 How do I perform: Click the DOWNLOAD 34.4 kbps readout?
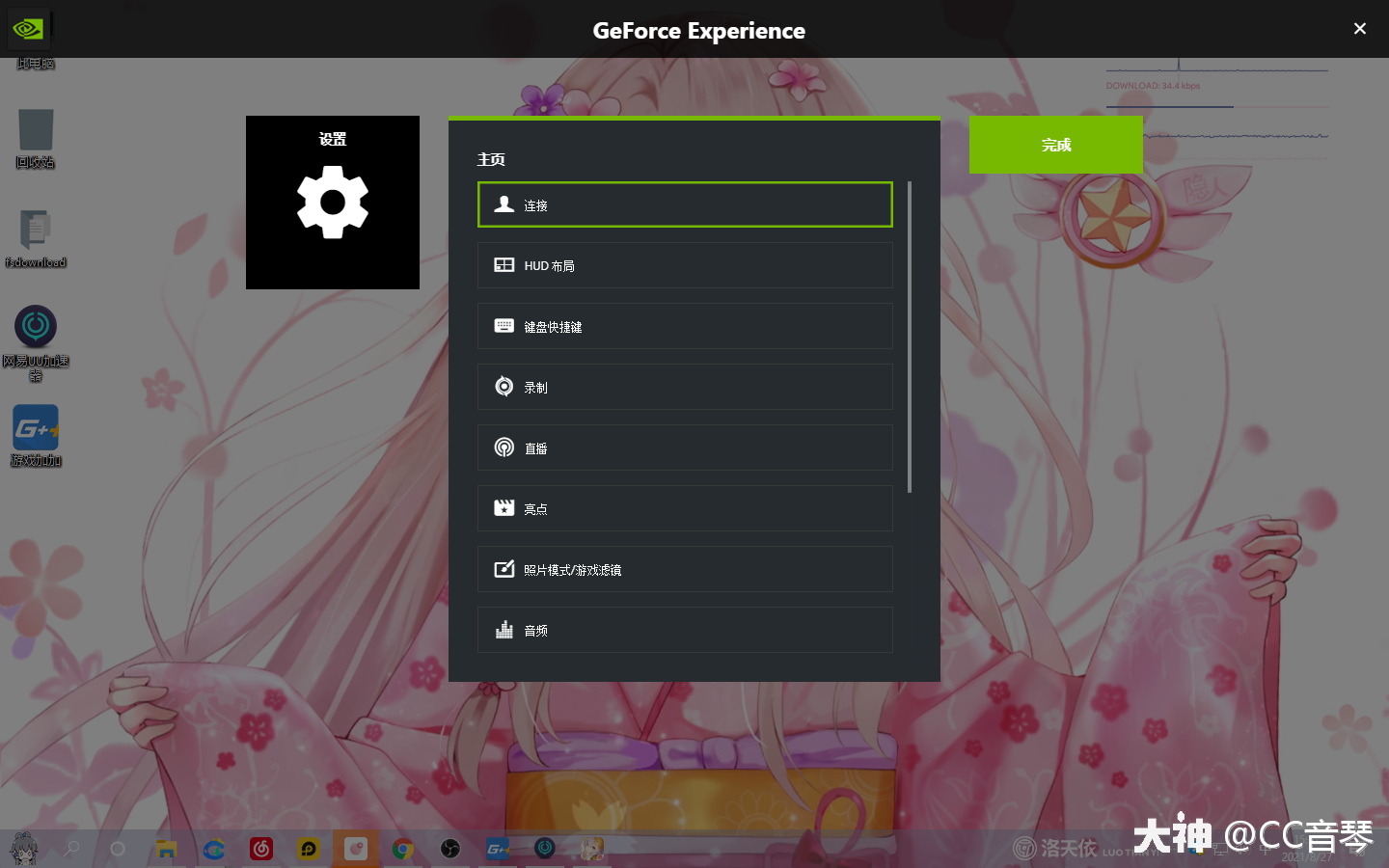click(x=1153, y=86)
